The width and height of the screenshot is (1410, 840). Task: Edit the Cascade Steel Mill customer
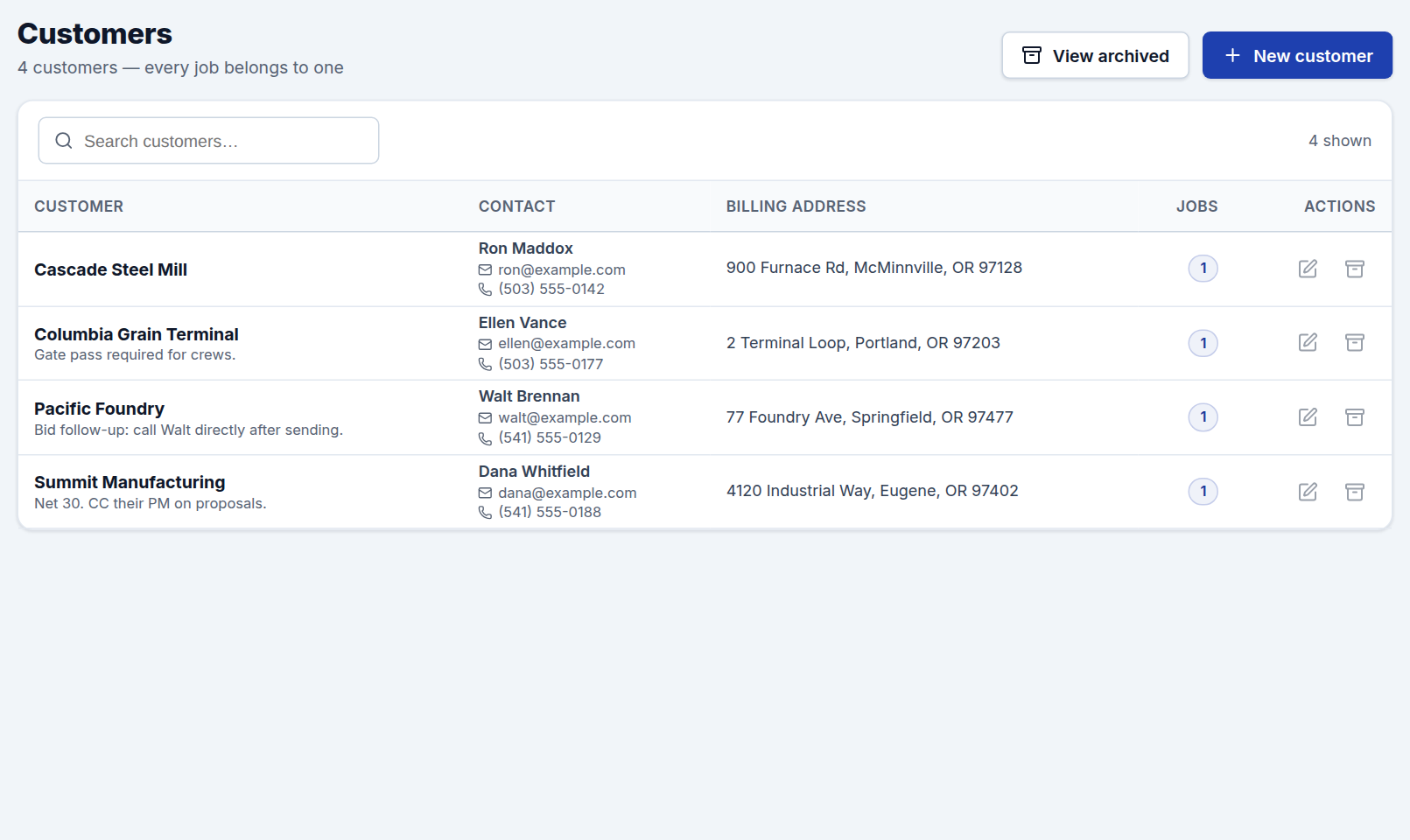pyautogui.click(x=1308, y=269)
